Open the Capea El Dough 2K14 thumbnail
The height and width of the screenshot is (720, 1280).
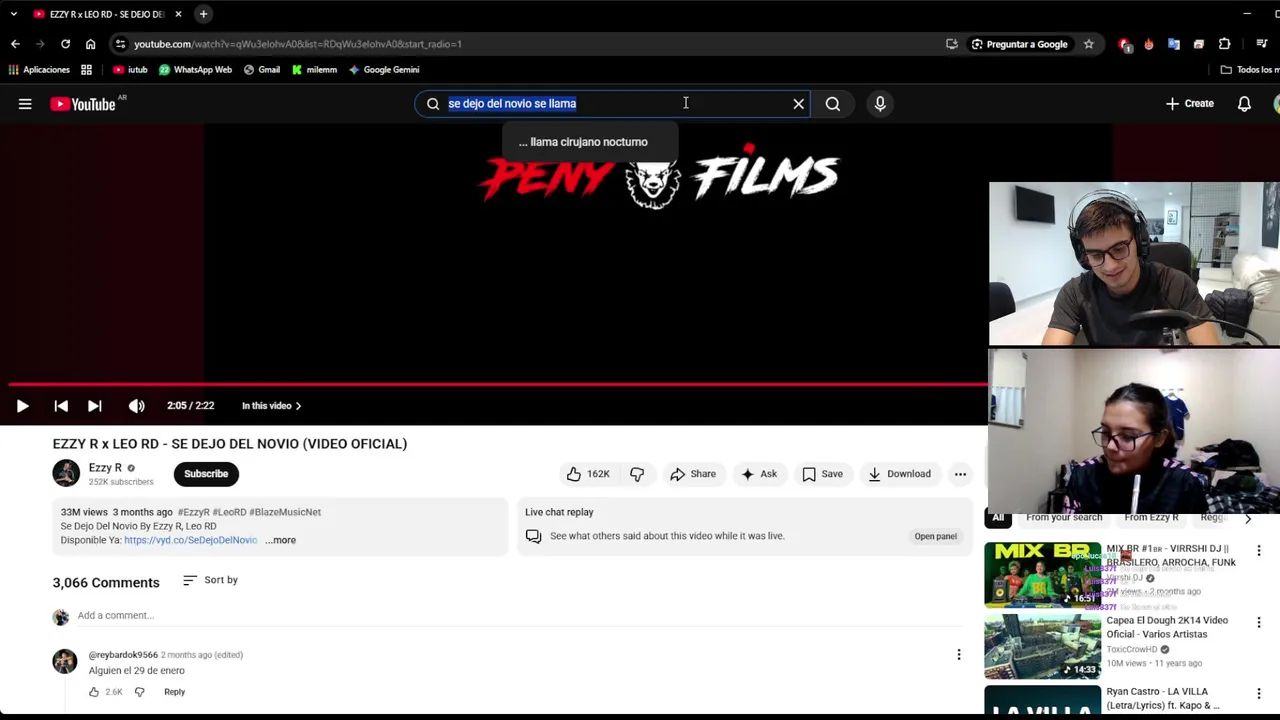[x=1042, y=646]
